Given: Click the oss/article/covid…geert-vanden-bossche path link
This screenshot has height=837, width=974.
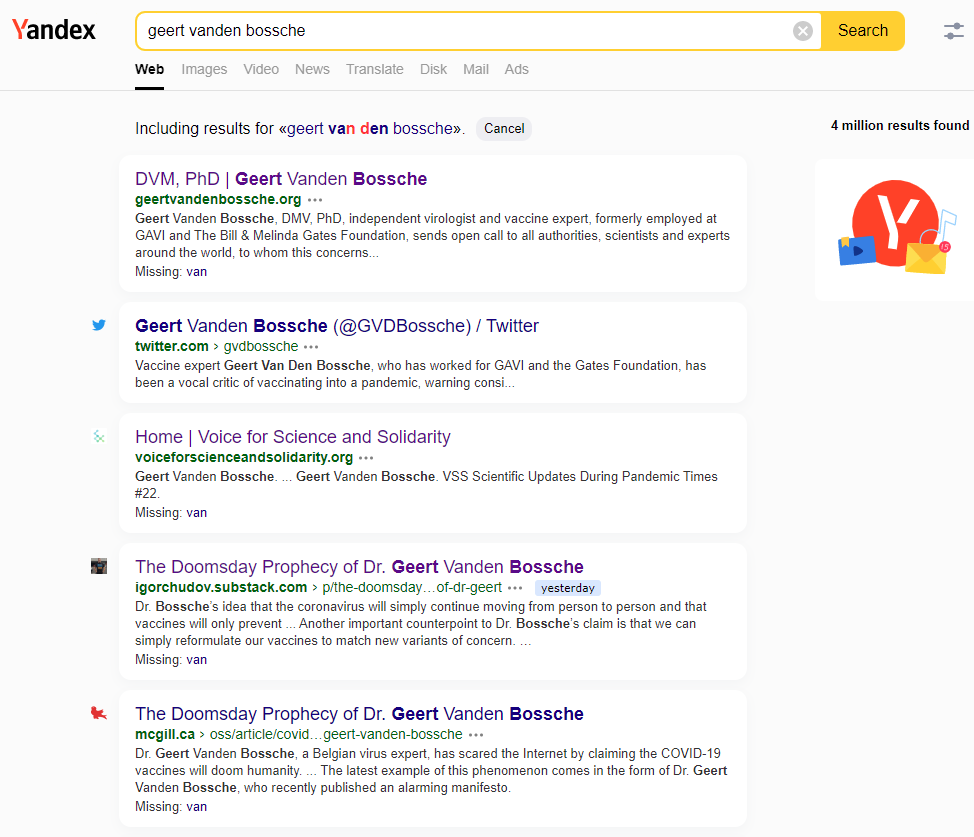Looking at the screenshot, I should pos(336,734).
